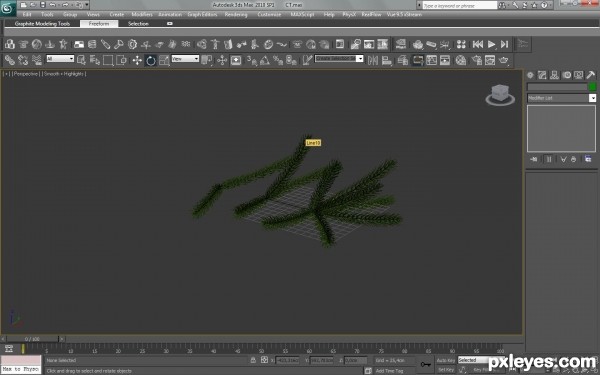This screenshot has width=600, height=375.
Task: Open the Hierarchy command panel tab
Action: (554, 75)
